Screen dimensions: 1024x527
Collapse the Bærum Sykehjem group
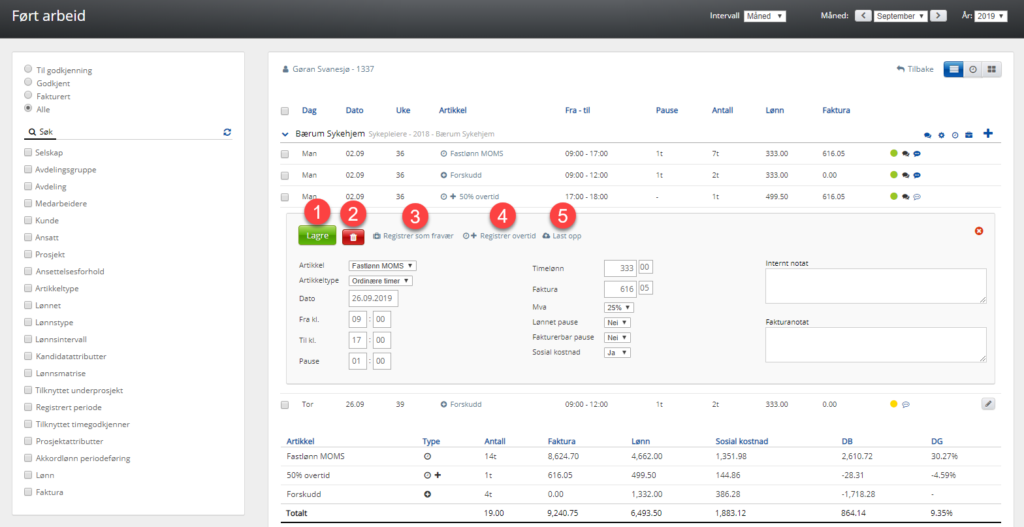click(x=285, y=133)
